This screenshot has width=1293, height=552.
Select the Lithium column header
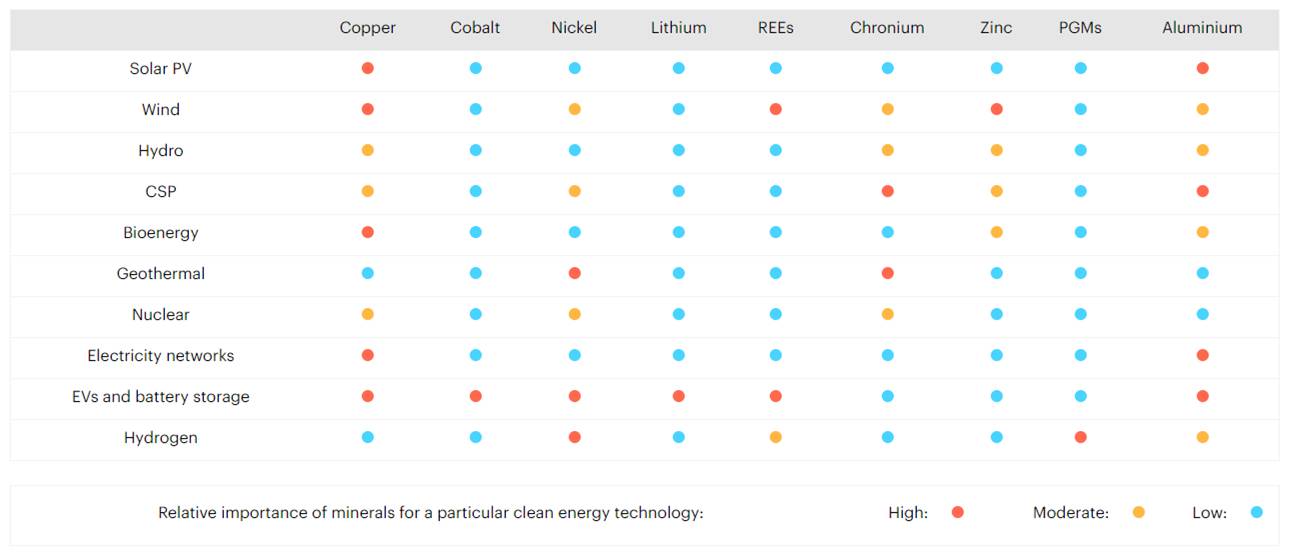coord(679,28)
